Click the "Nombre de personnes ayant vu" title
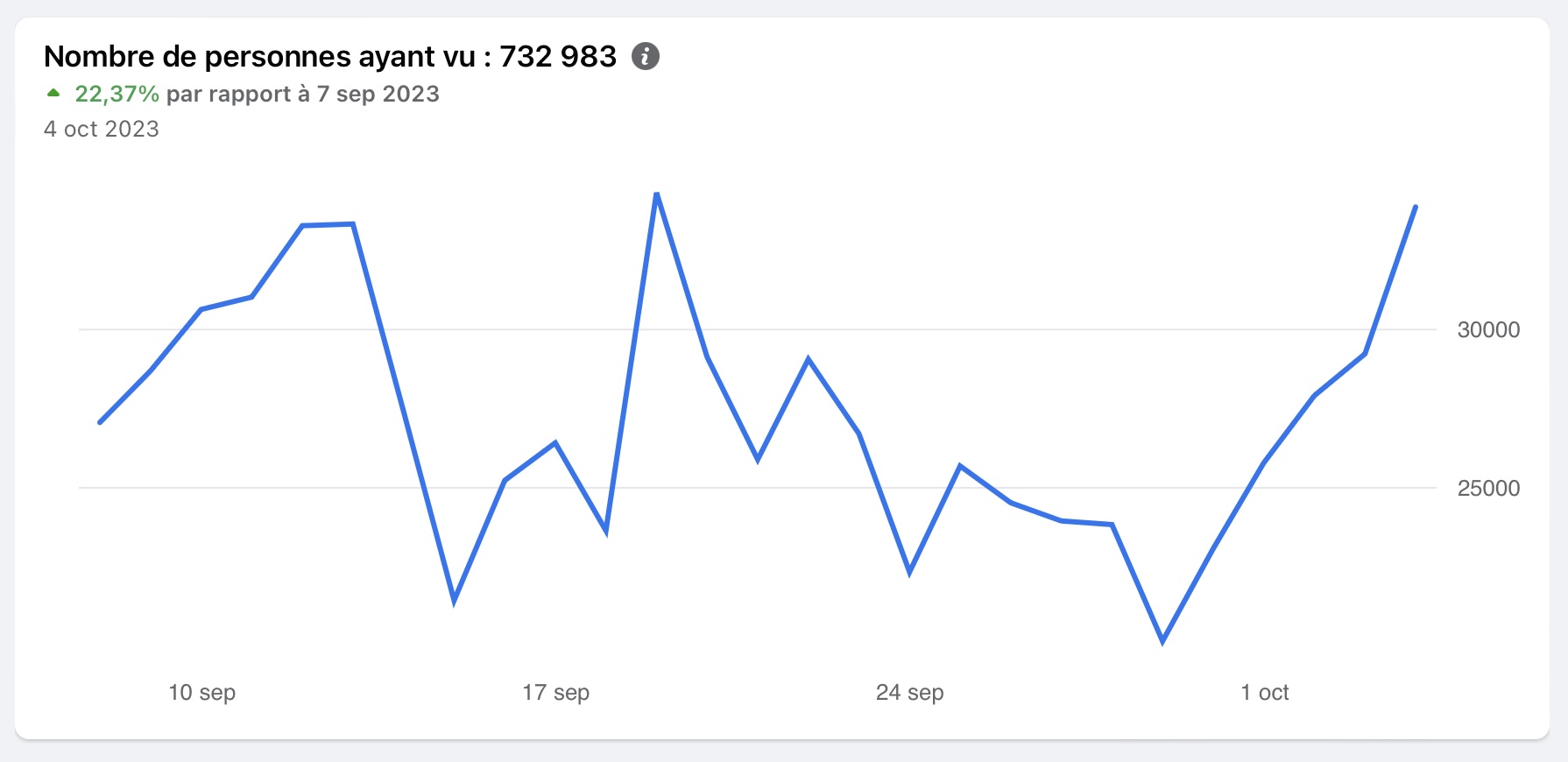The height and width of the screenshot is (762, 1568). coord(260,56)
